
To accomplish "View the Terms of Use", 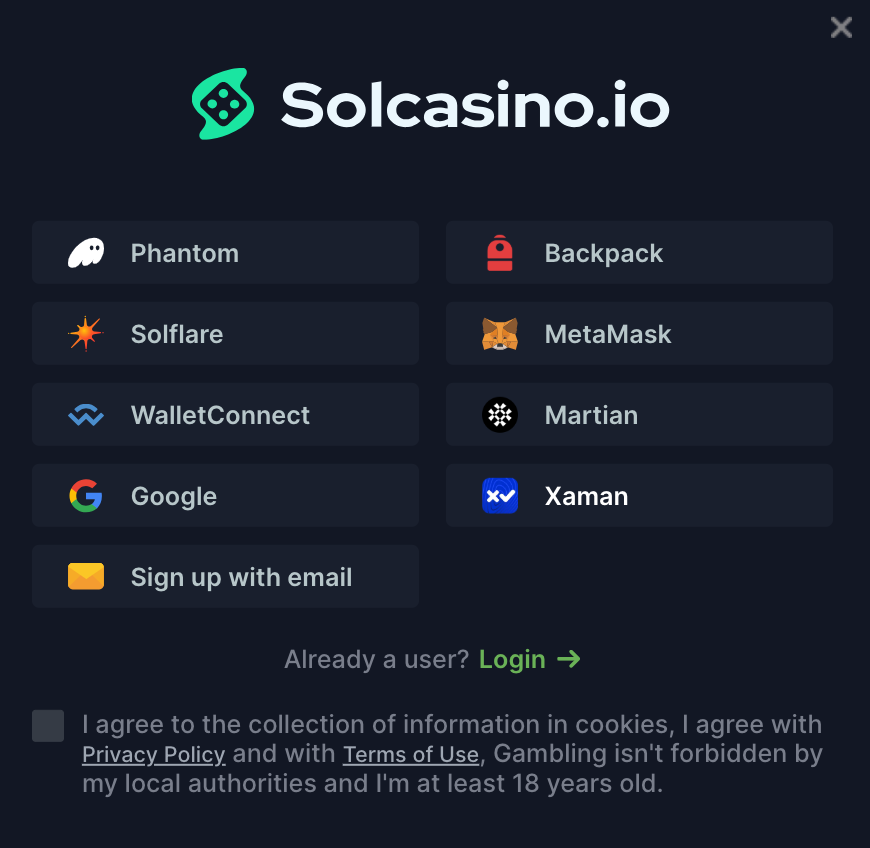I will pyautogui.click(x=411, y=754).
